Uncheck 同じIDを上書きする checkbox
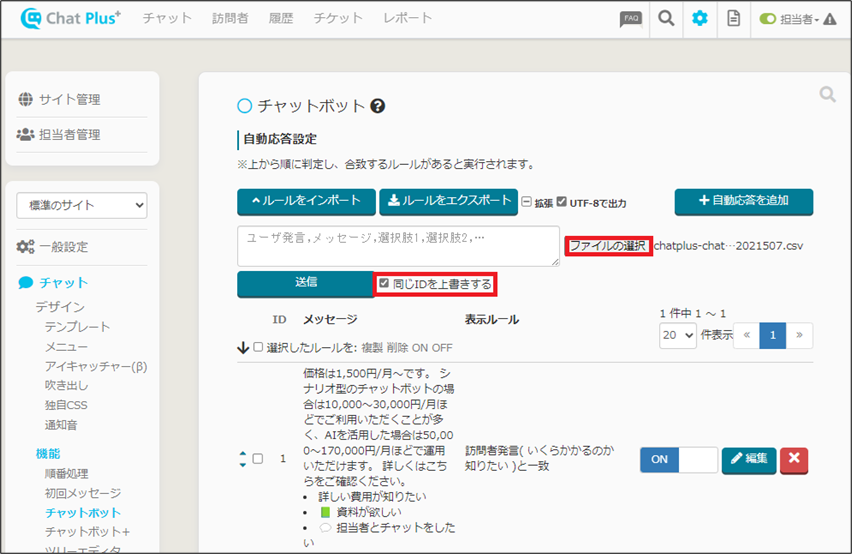 [x=384, y=284]
